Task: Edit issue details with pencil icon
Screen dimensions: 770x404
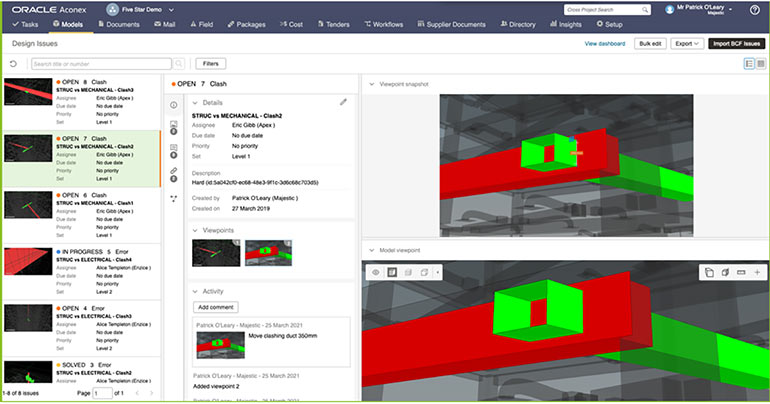Action: (343, 102)
